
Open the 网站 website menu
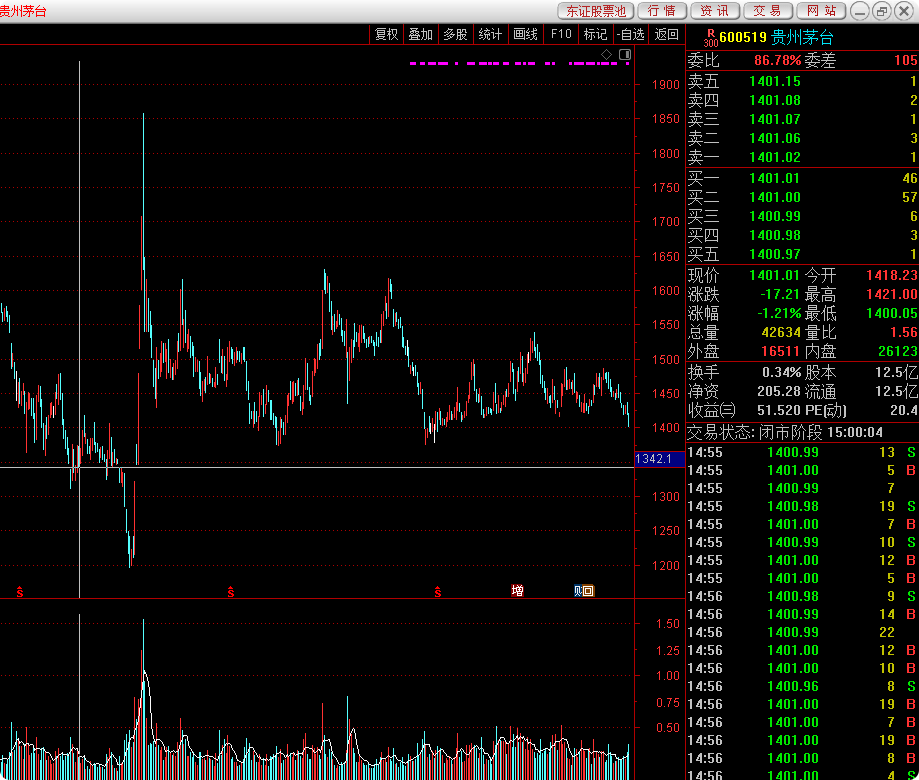pos(821,11)
